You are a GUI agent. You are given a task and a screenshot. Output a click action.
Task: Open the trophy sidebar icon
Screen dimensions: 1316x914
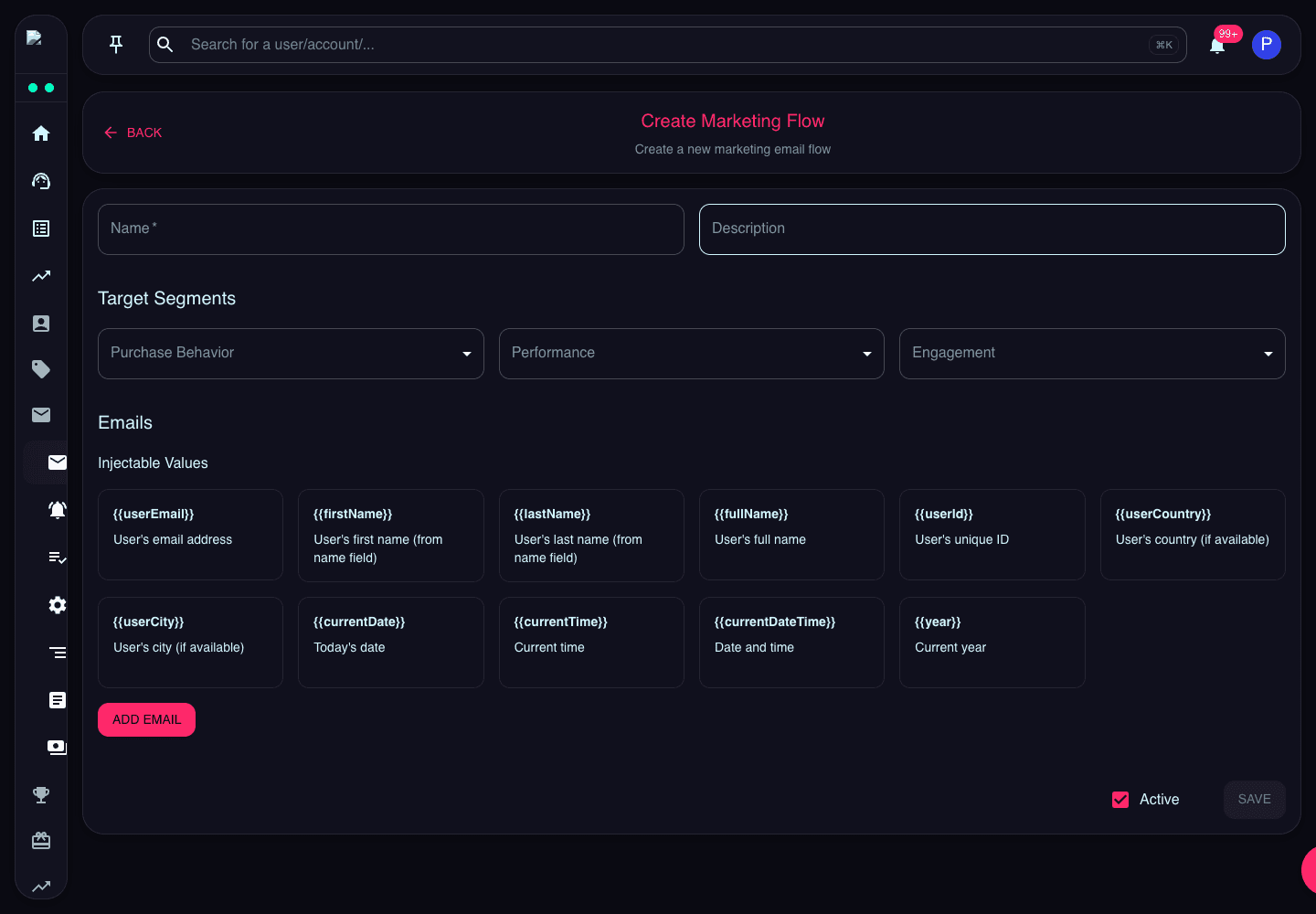pyautogui.click(x=41, y=795)
